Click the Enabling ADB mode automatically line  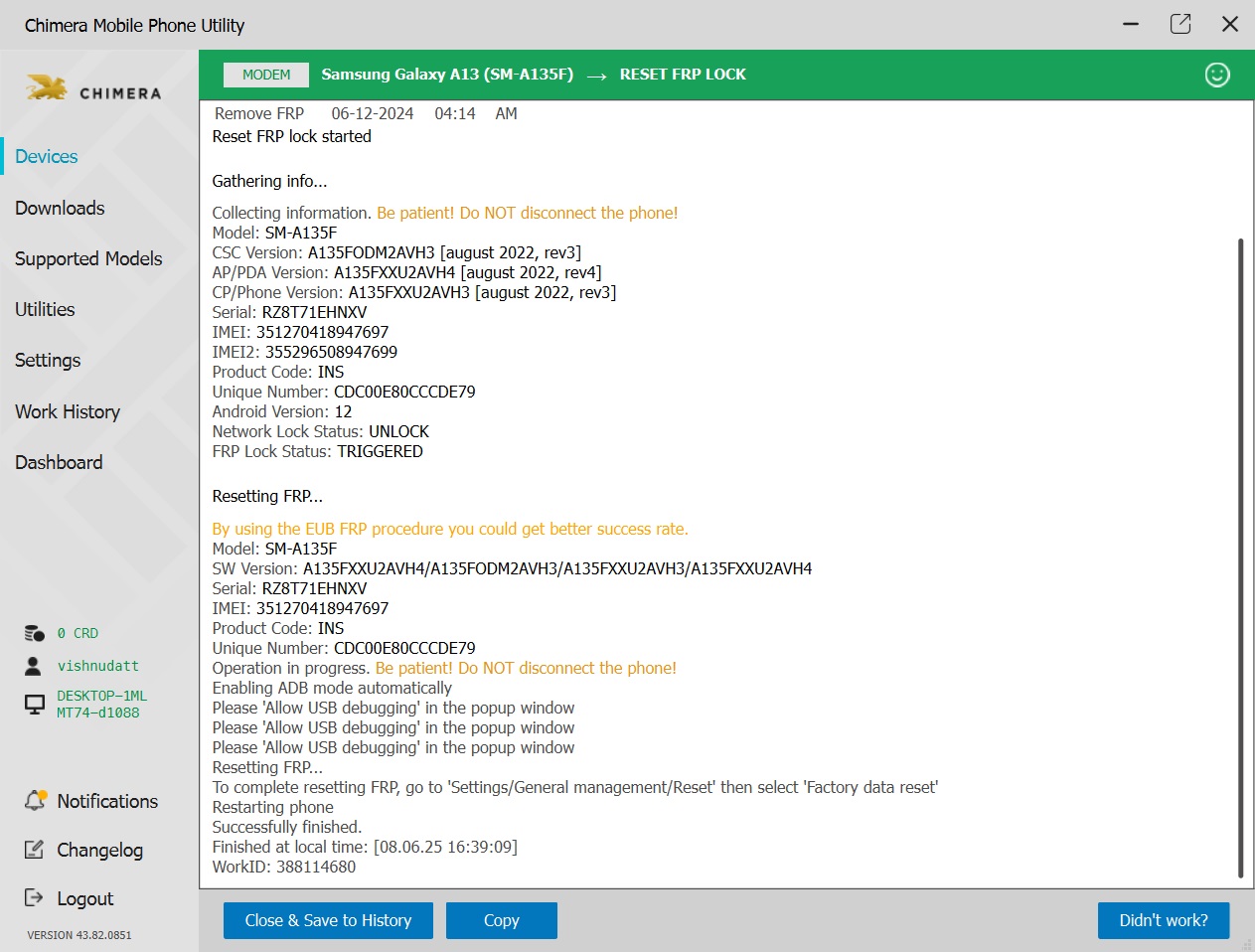332,688
